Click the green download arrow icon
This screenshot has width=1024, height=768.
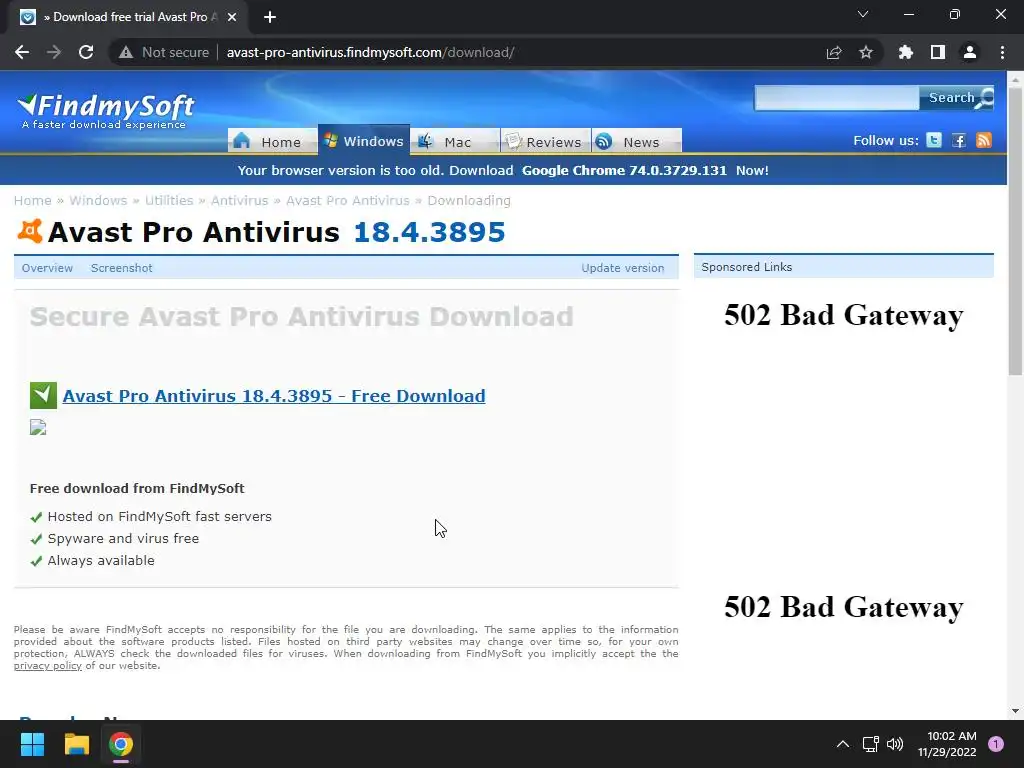pyautogui.click(x=43, y=395)
